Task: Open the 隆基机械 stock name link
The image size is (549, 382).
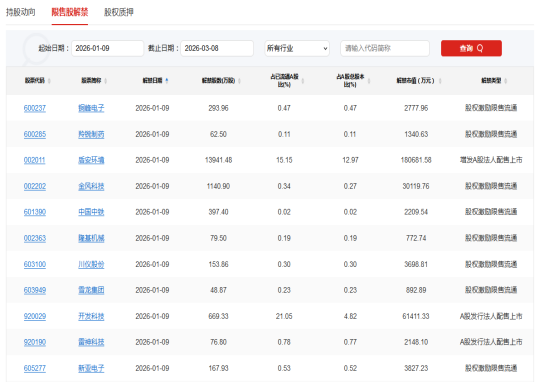Action: point(91,238)
